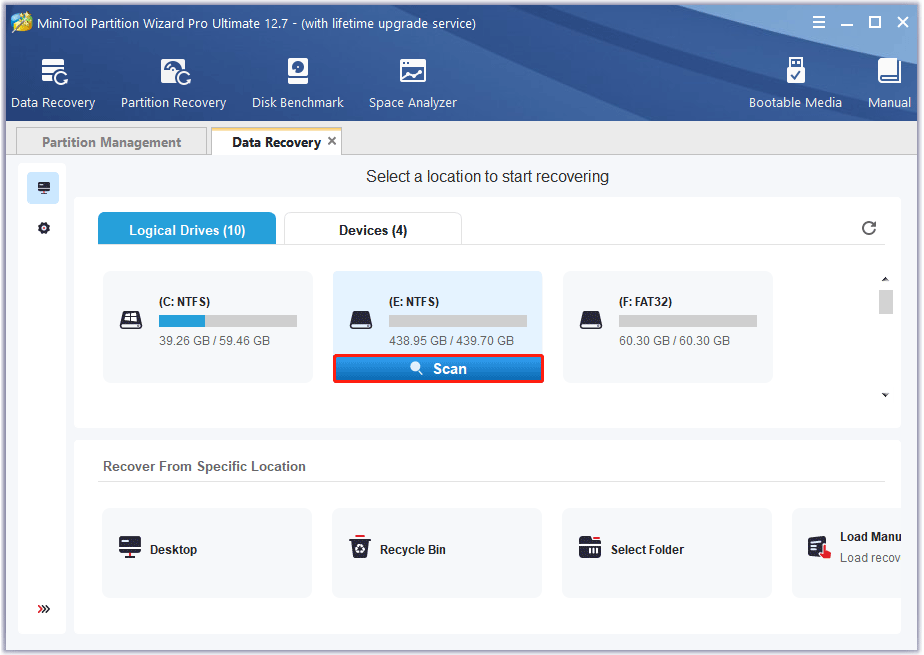The image size is (924, 655).
Task: Click Select a location to start recovering
Action: coord(487,176)
